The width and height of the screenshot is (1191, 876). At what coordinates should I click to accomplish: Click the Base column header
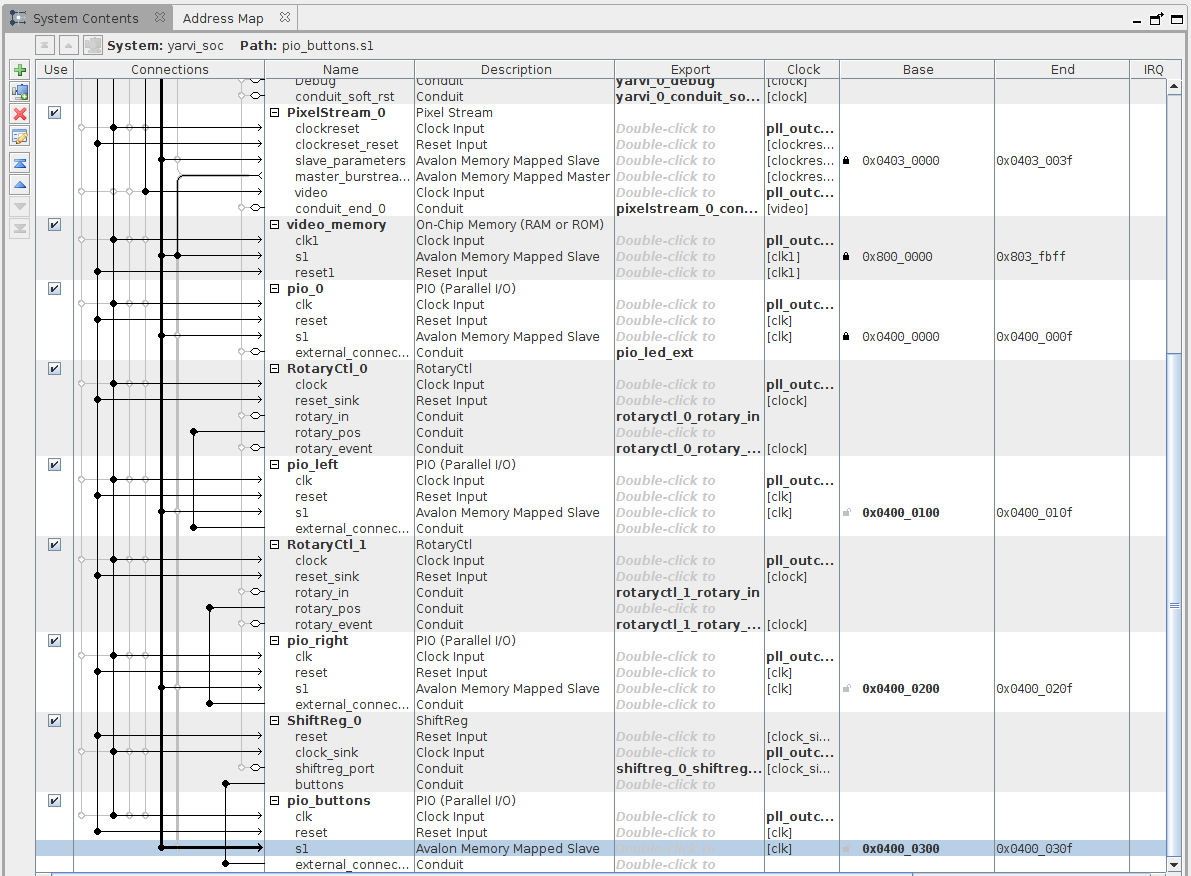point(918,69)
